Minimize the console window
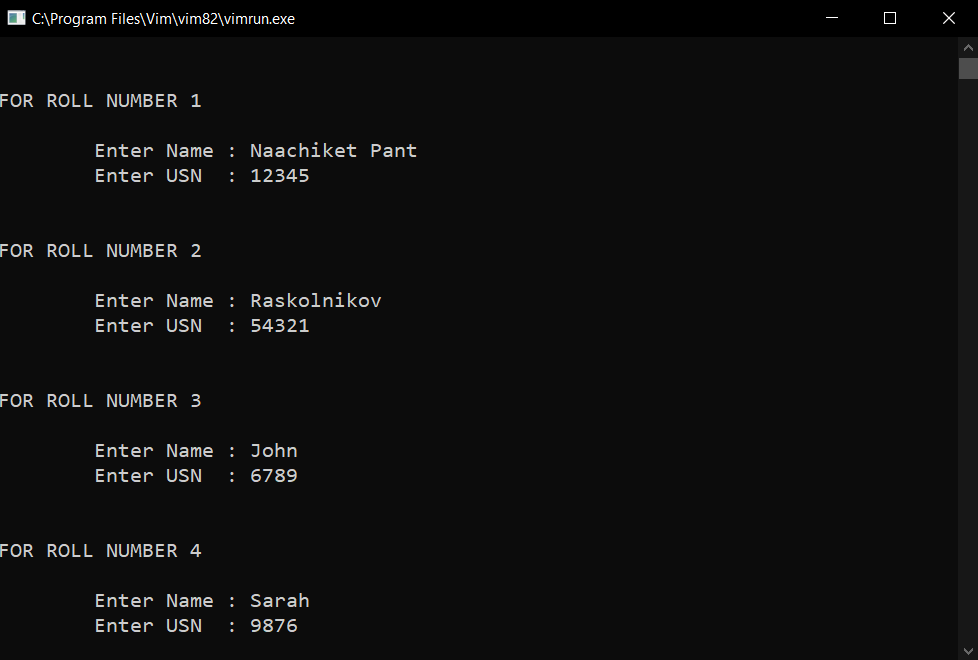The image size is (978, 660). point(831,18)
